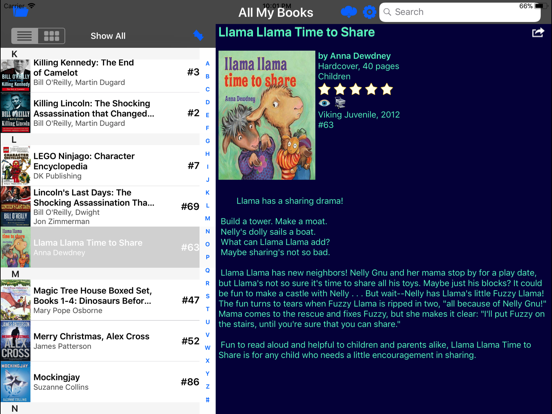This screenshot has width=552, height=414.
Task: Jump to index letter M
Action: point(208,218)
